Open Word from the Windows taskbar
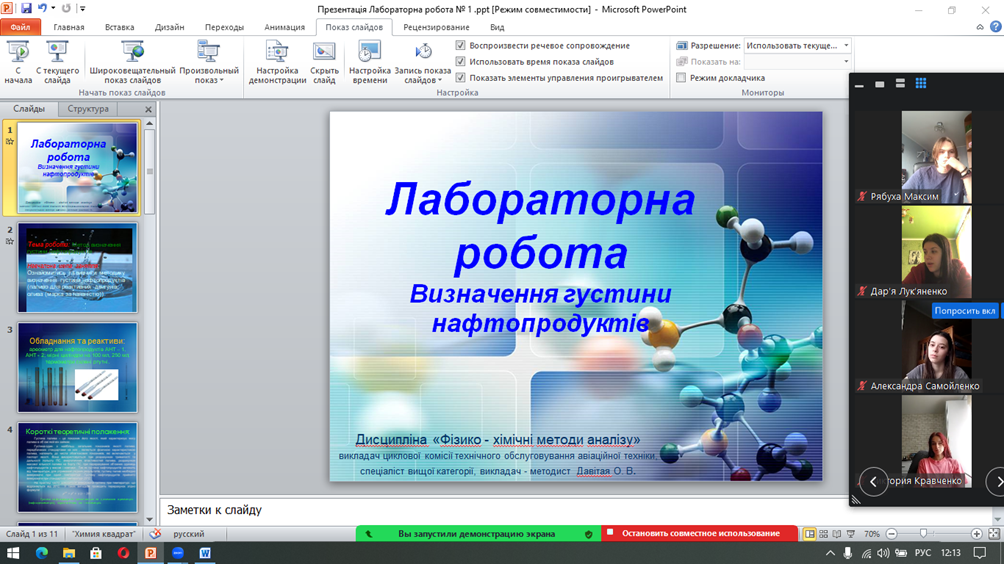This screenshot has width=1004, height=564. point(205,553)
